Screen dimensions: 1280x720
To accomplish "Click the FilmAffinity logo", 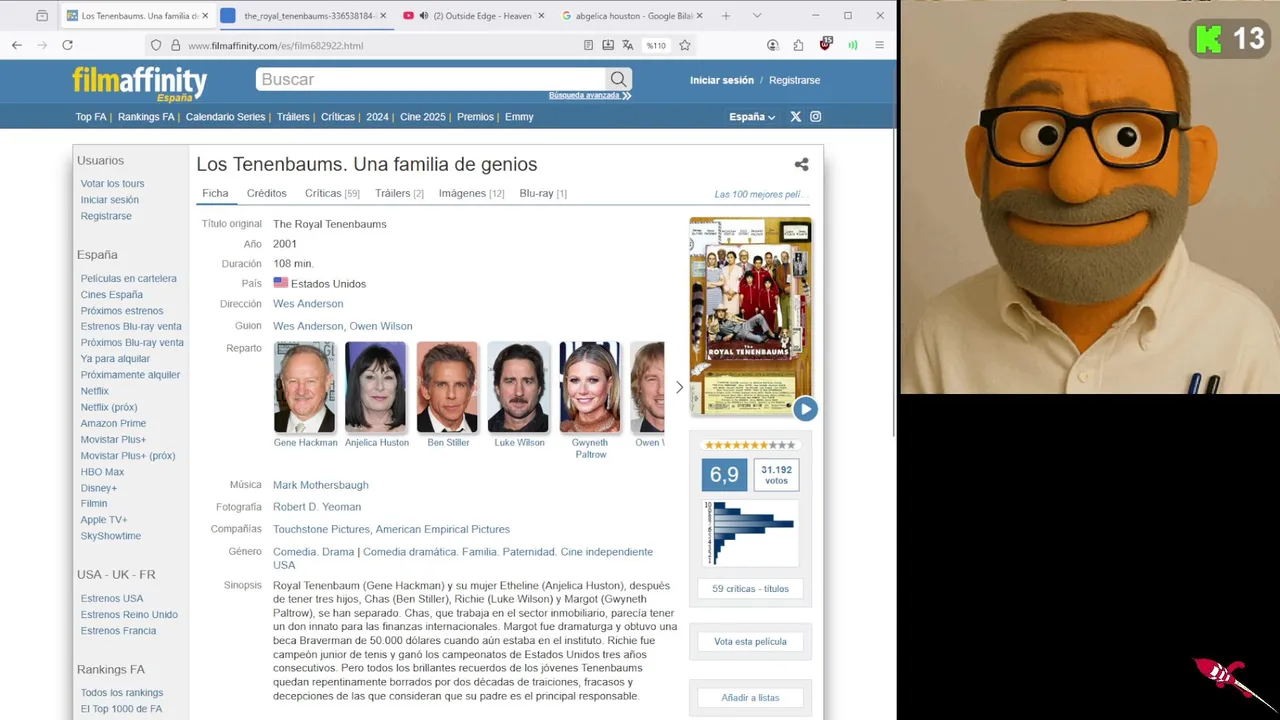I will tap(139, 83).
